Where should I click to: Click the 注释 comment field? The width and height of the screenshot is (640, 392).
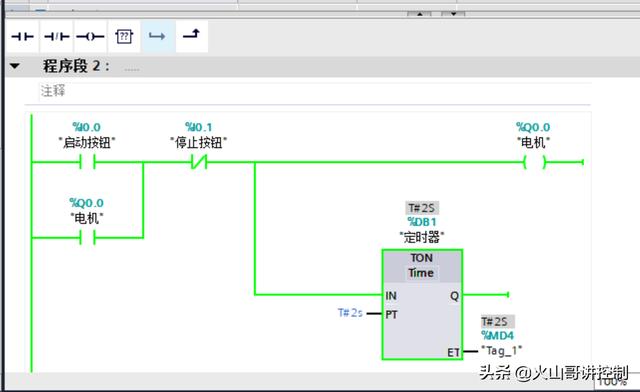click(x=314, y=91)
